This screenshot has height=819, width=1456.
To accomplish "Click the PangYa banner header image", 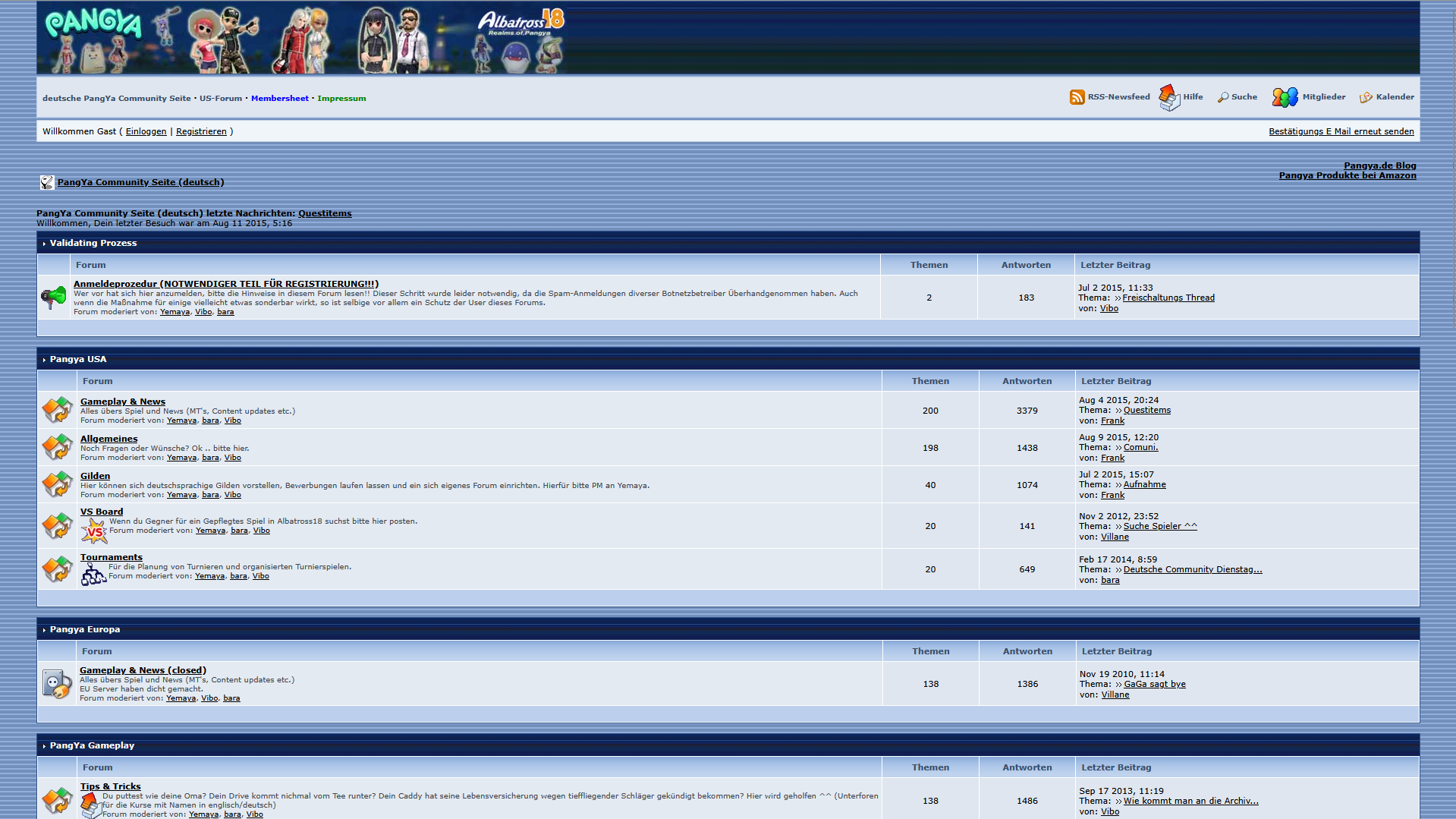I will click(x=302, y=38).
